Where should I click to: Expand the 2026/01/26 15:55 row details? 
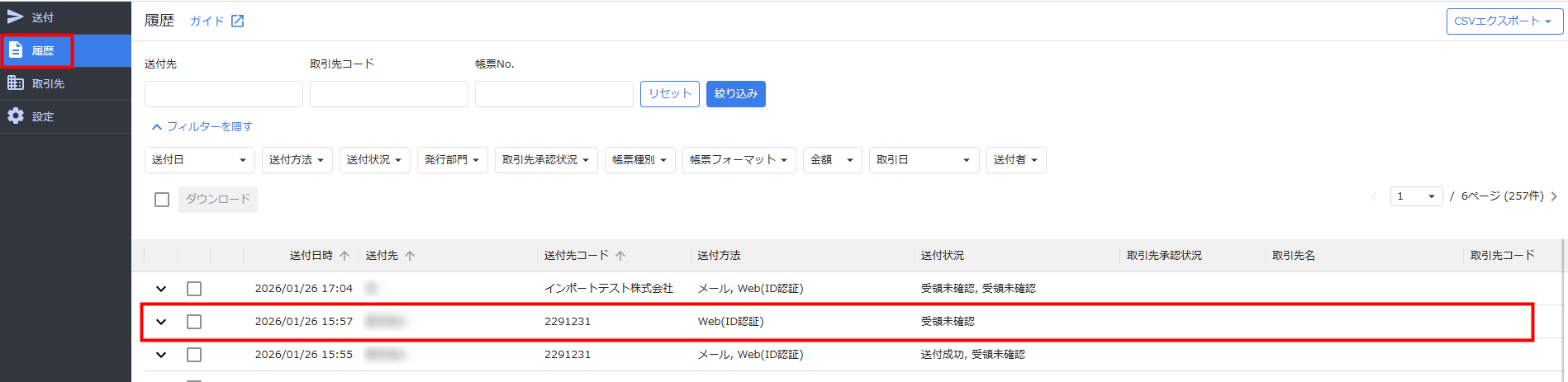(161, 355)
